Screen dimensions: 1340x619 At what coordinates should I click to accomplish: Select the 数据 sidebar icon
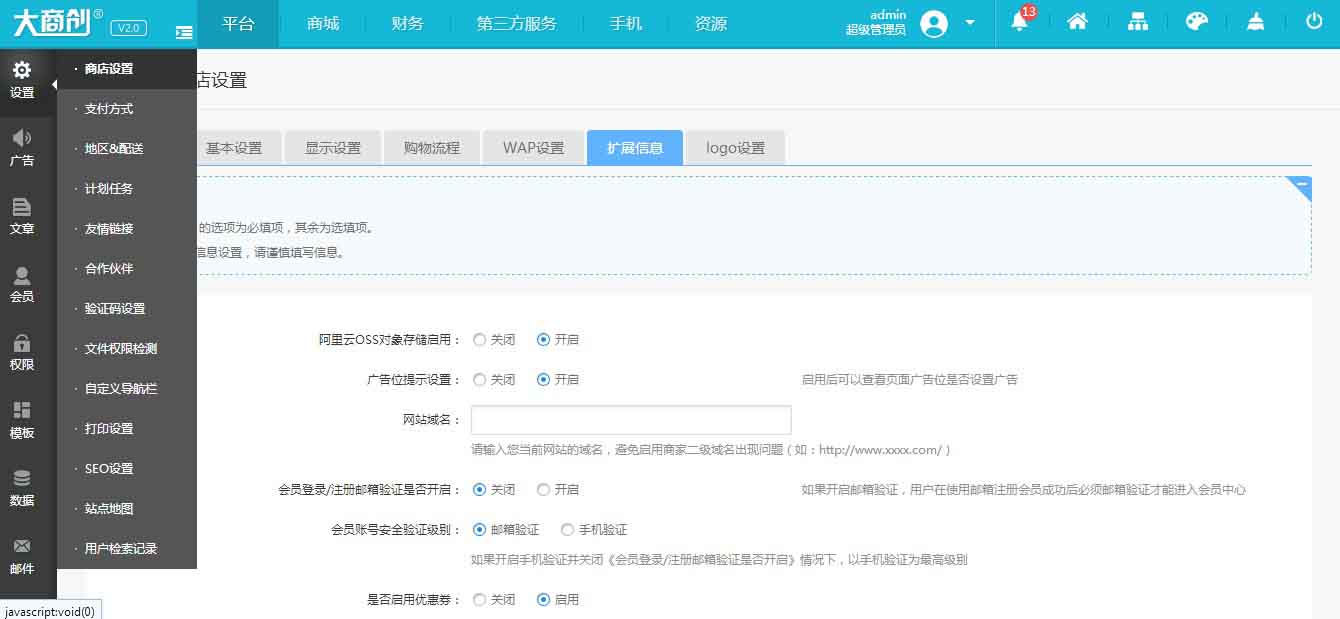(22, 488)
